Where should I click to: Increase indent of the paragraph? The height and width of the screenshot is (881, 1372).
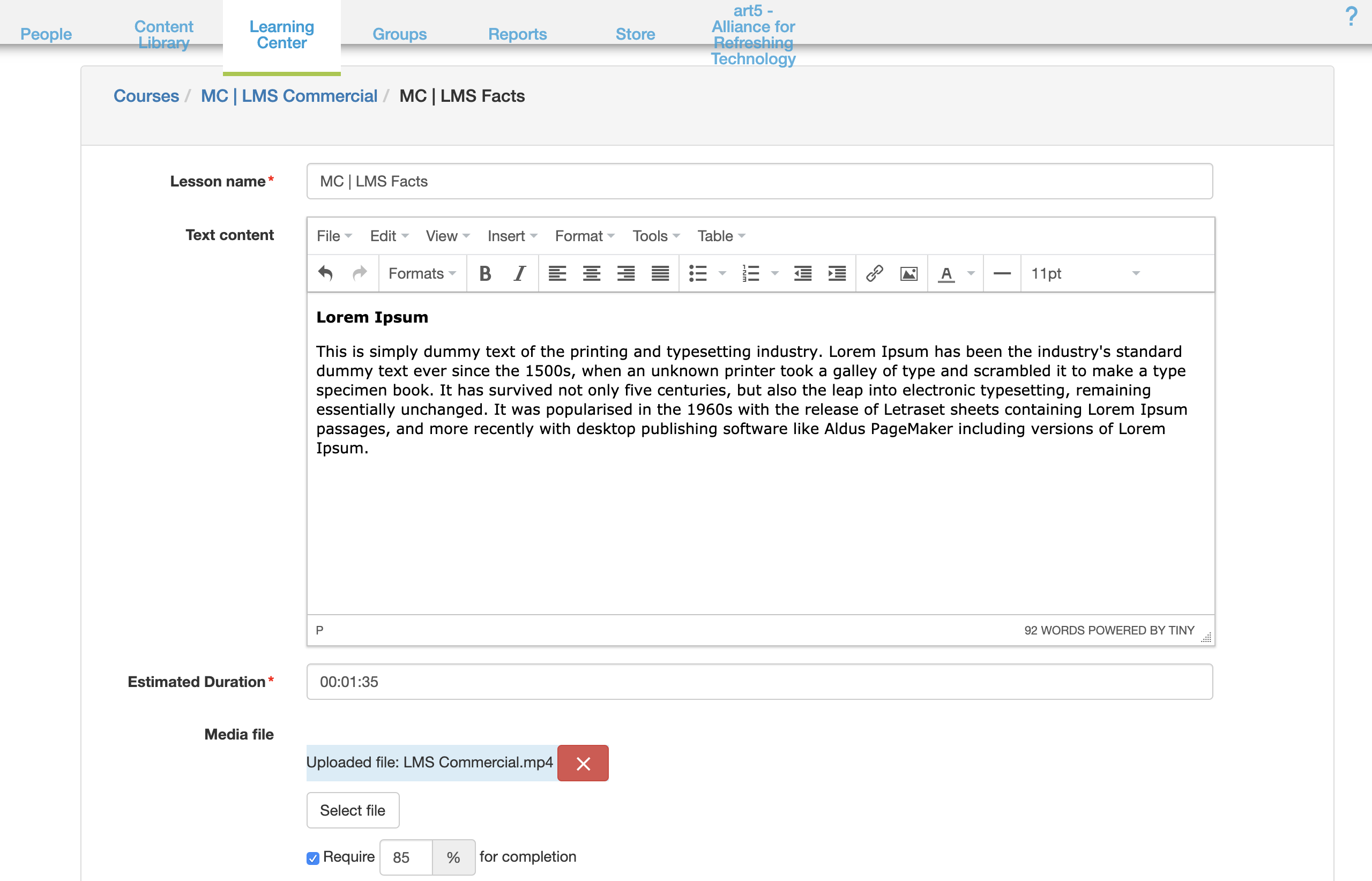pos(837,273)
